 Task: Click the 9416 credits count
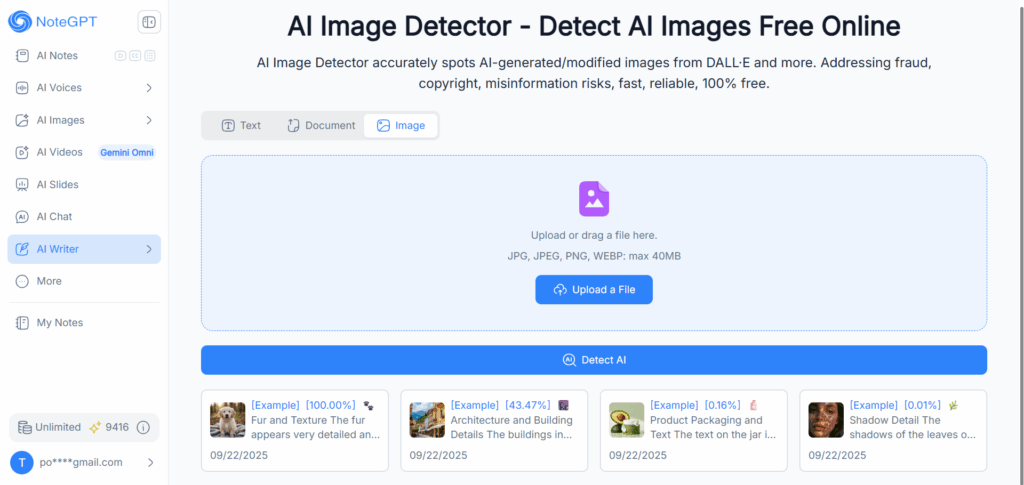[x=118, y=428]
